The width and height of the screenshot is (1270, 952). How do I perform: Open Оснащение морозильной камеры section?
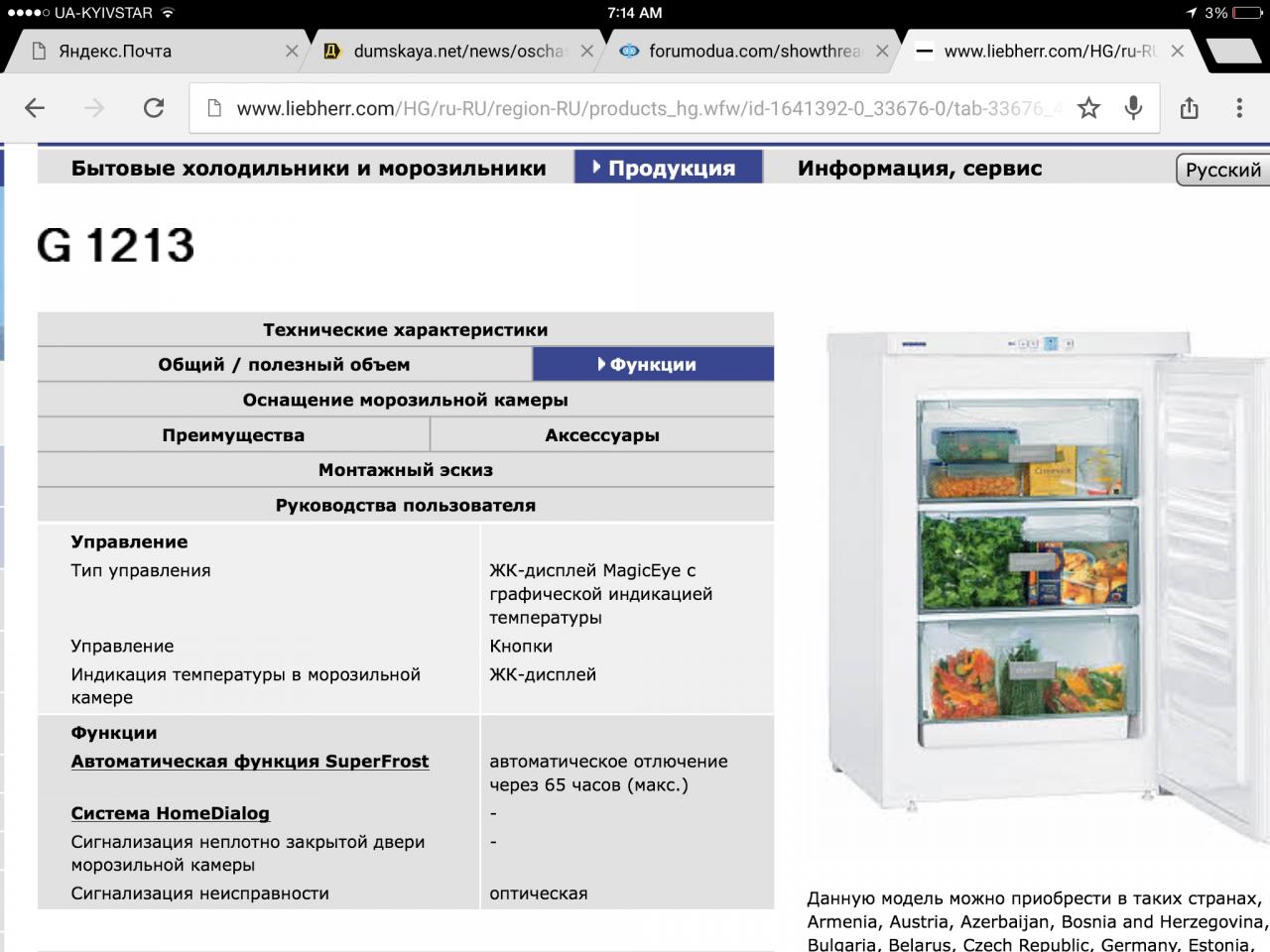405,400
